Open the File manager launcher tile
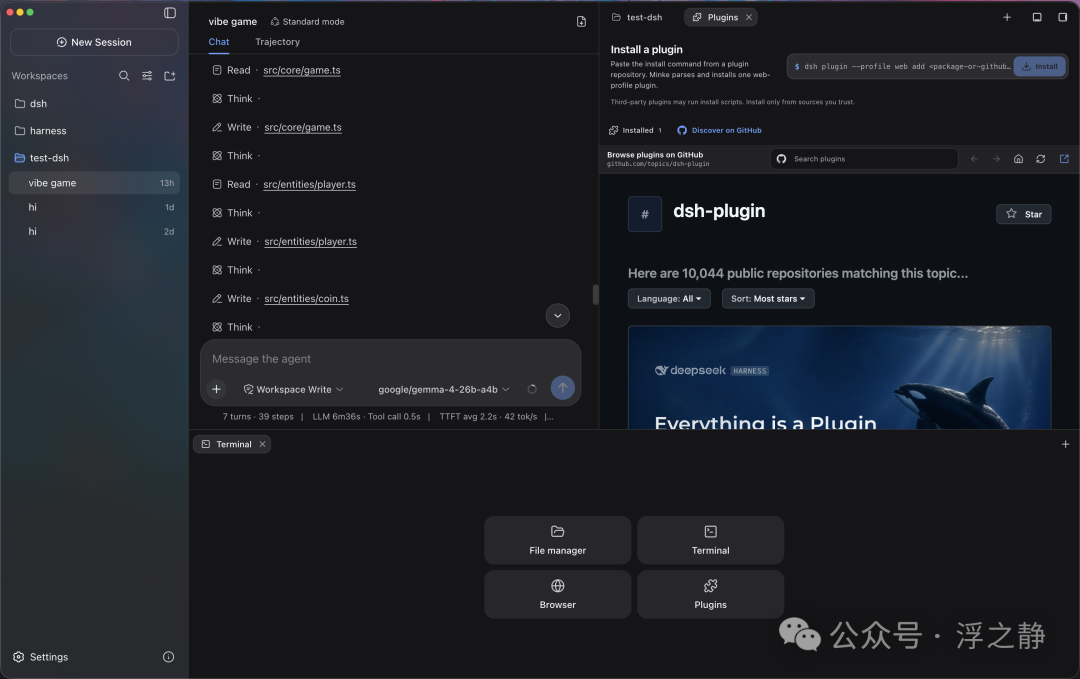The width and height of the screenshot is (1080, 679). (x=558, y=540)
